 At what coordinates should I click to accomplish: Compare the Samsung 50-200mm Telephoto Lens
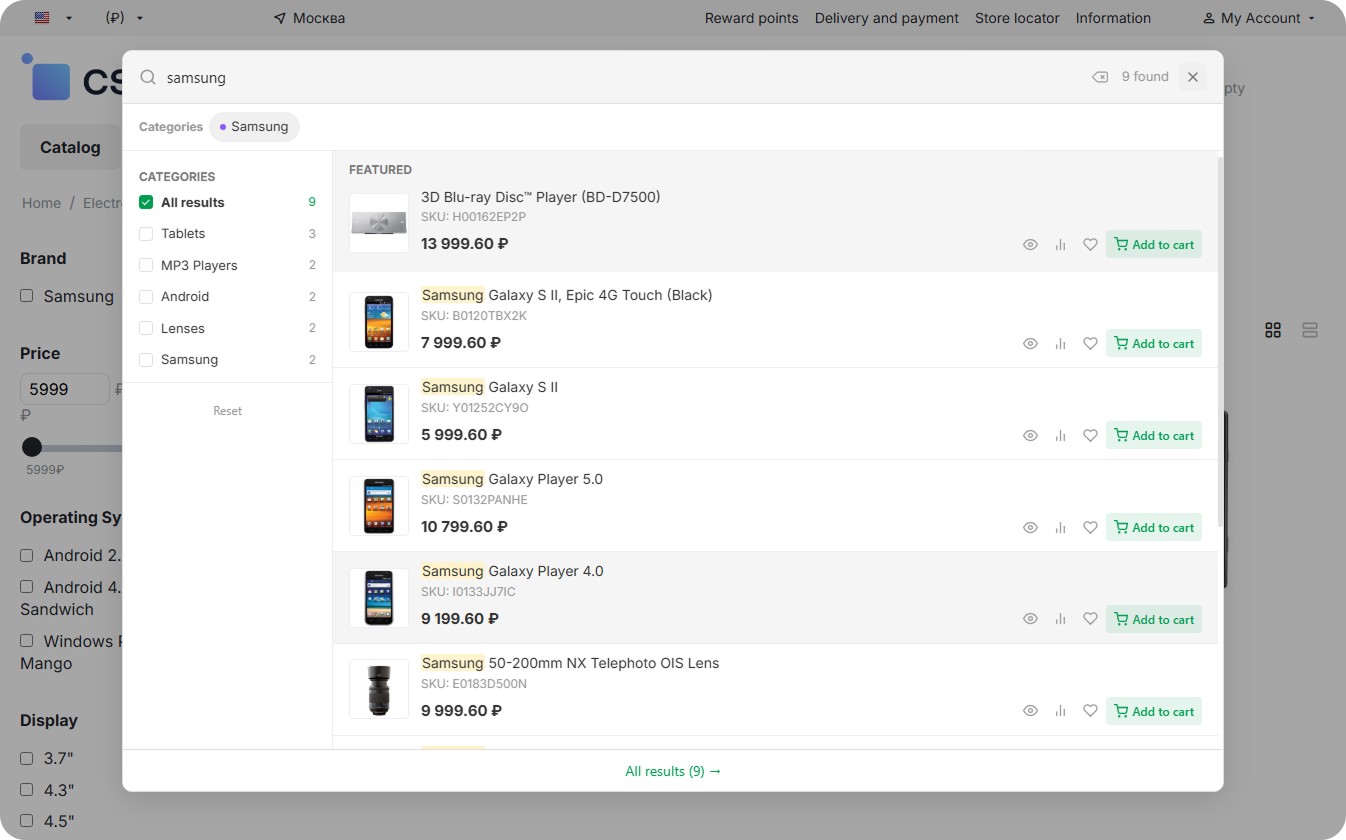[1060, 712]
